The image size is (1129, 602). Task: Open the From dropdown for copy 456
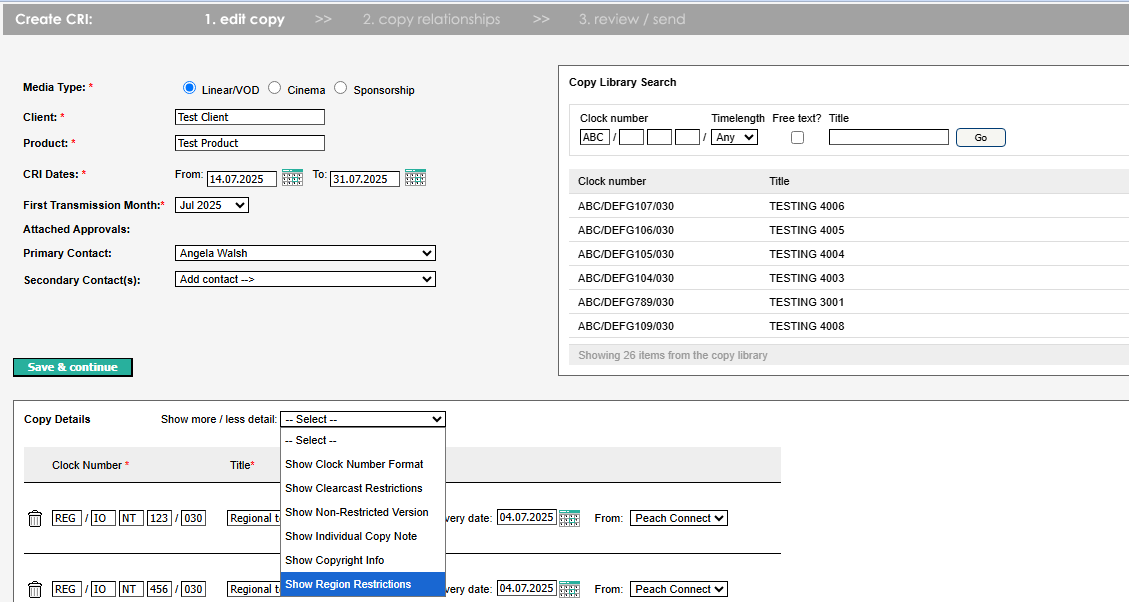[678, 589]
